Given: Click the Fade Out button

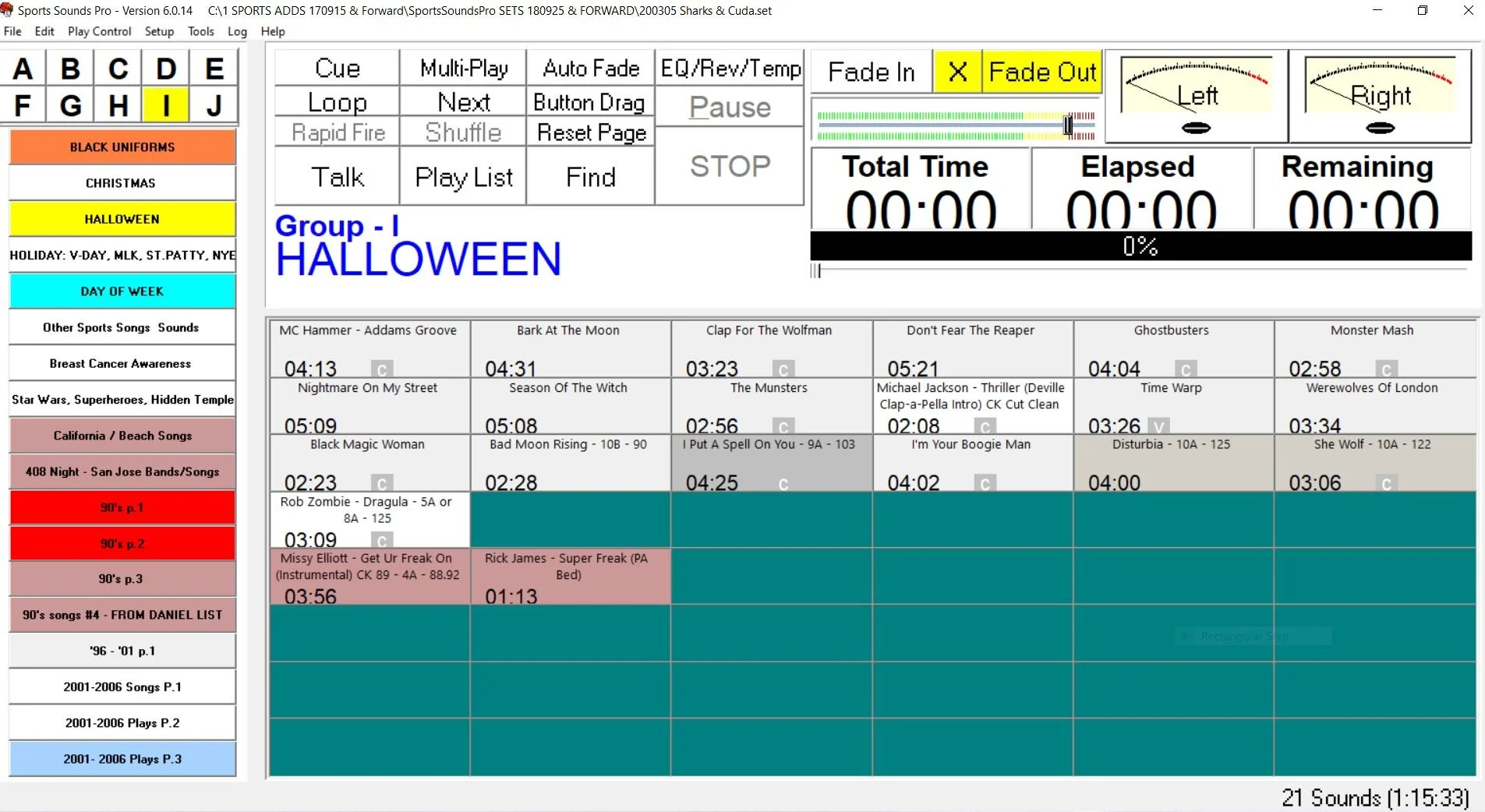Looking at the screenshot, I should [1041, 72].
